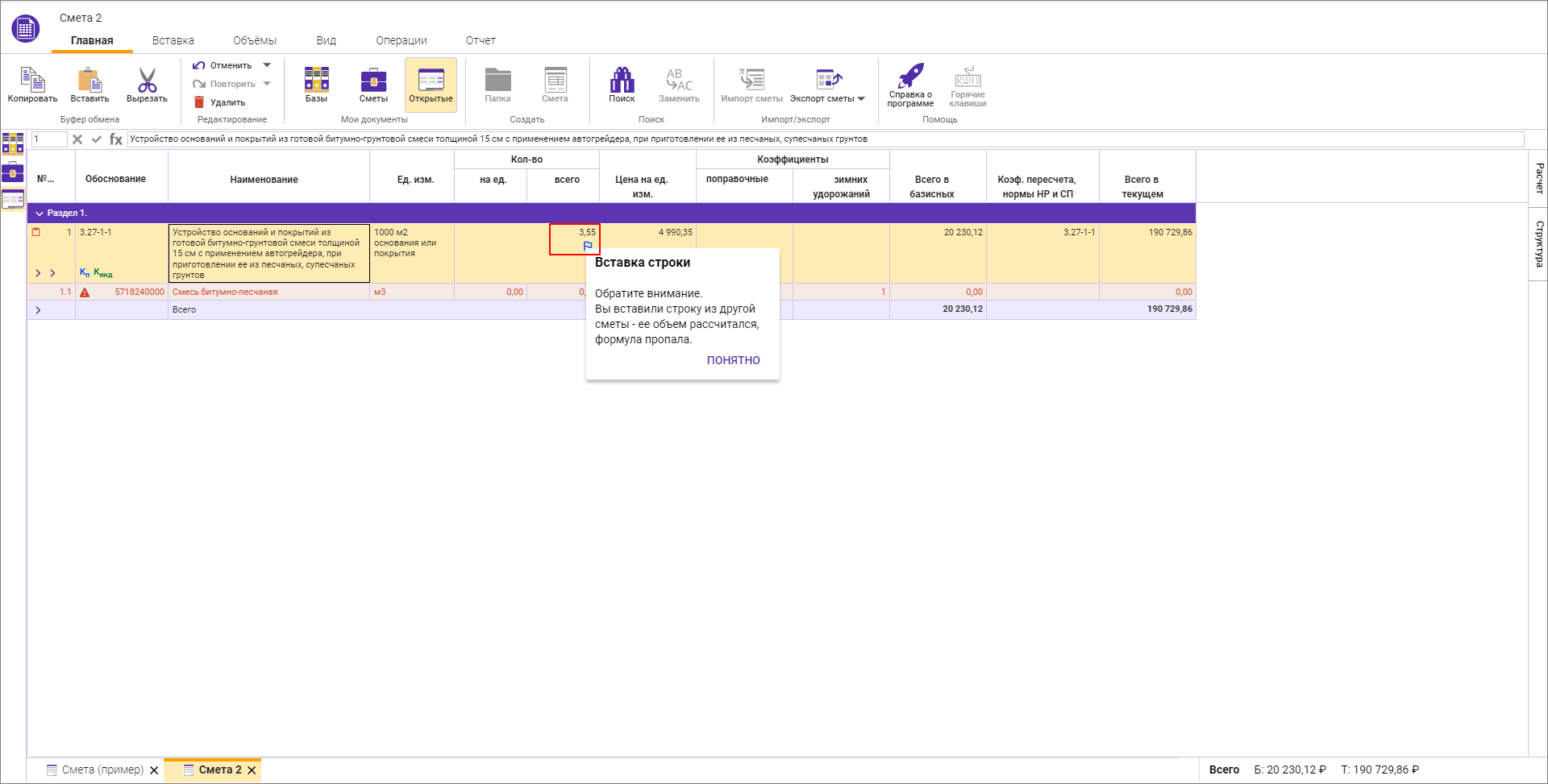Viewport: 1548px width, 784px height.
Task: Expand the Всего row chevron
Action: 38,310
